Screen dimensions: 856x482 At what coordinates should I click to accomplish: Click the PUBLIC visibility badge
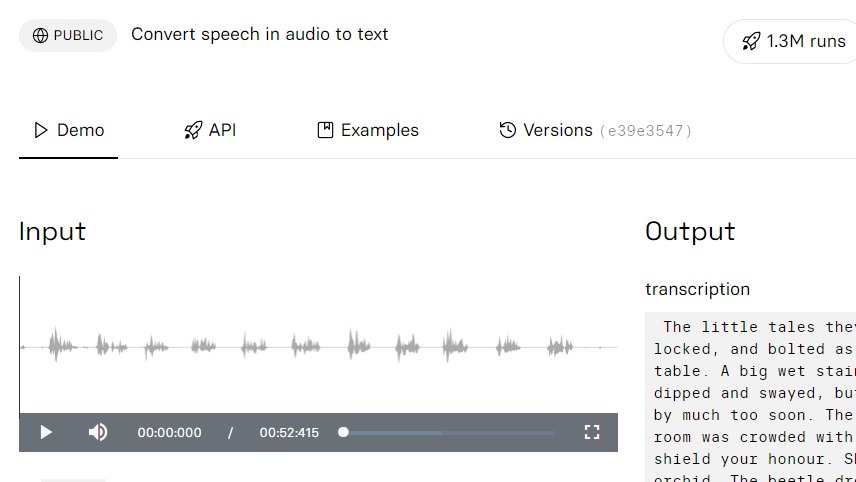click(68, 35)
